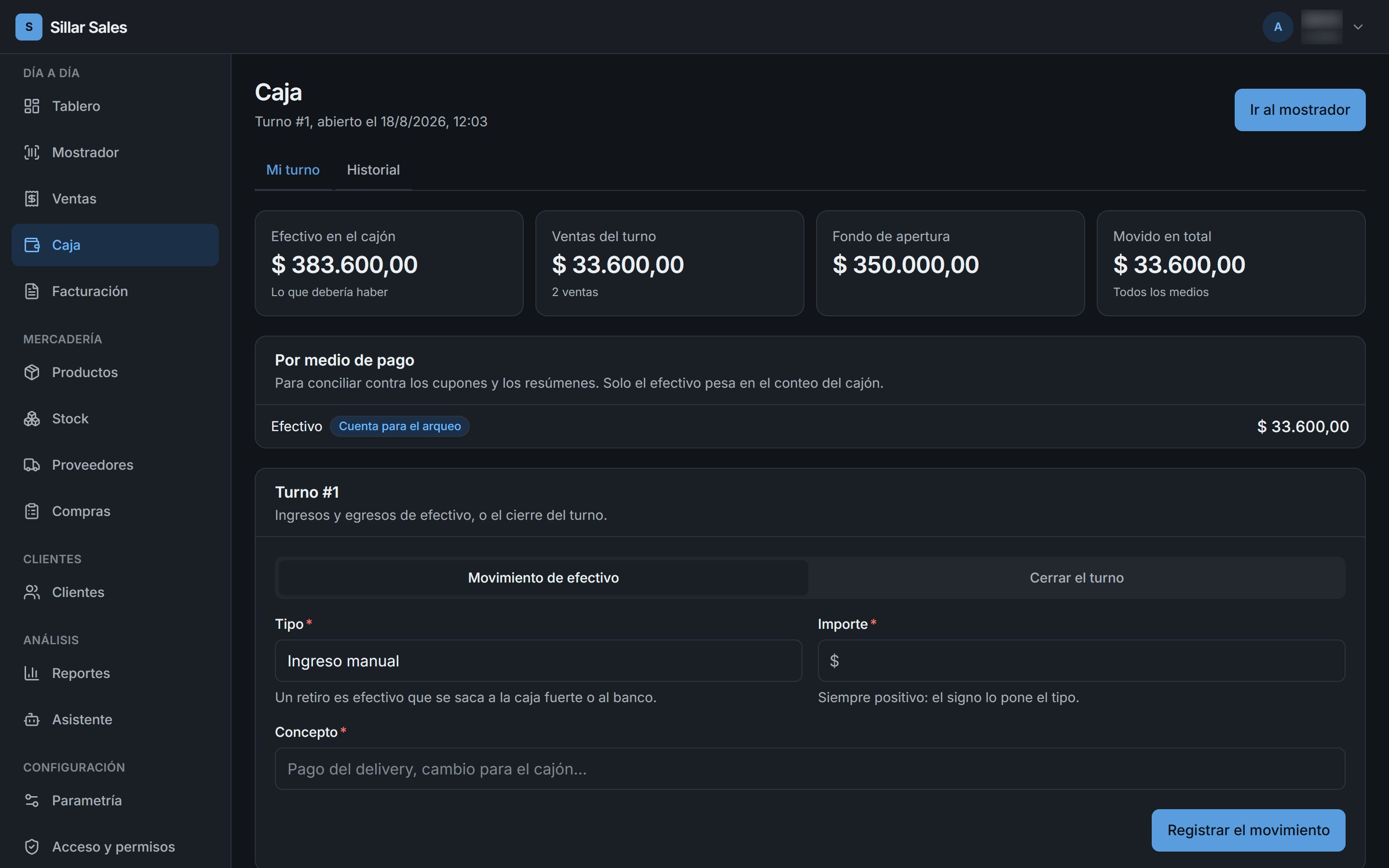Select the Mi turno tab
This screenshot has width=1389, height=868.
293,170
